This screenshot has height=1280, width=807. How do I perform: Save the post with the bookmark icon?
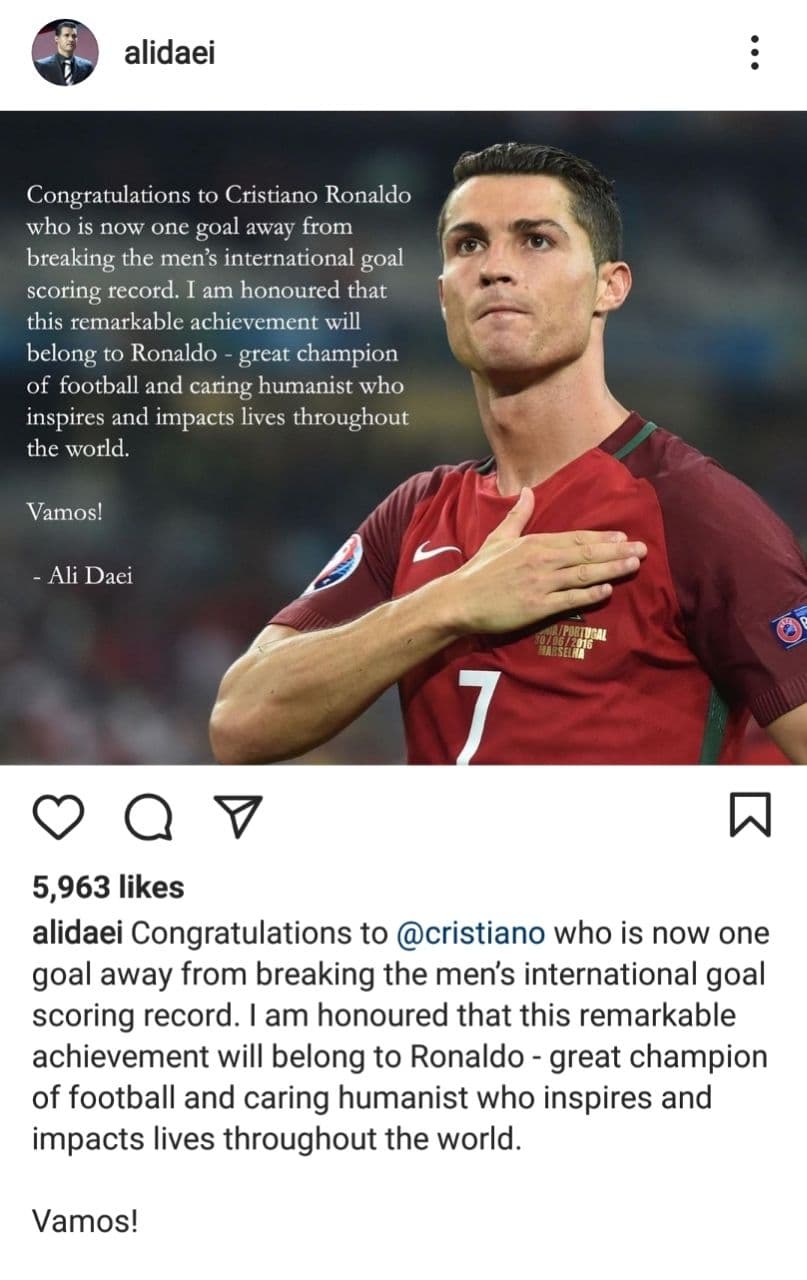tap(750, 815)
